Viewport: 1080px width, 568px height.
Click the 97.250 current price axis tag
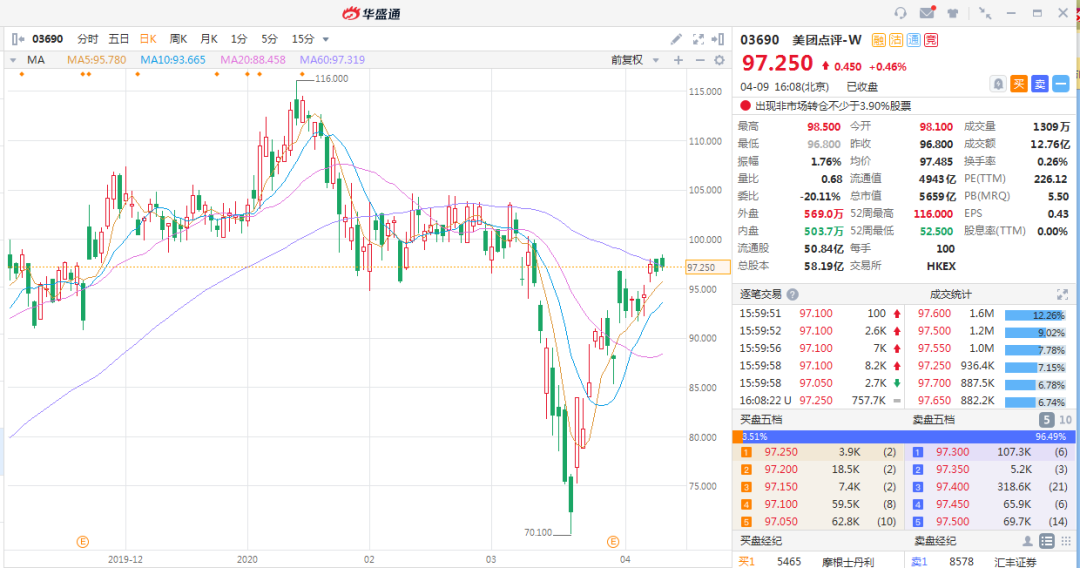pyautogui.click(x=708, y=267)
